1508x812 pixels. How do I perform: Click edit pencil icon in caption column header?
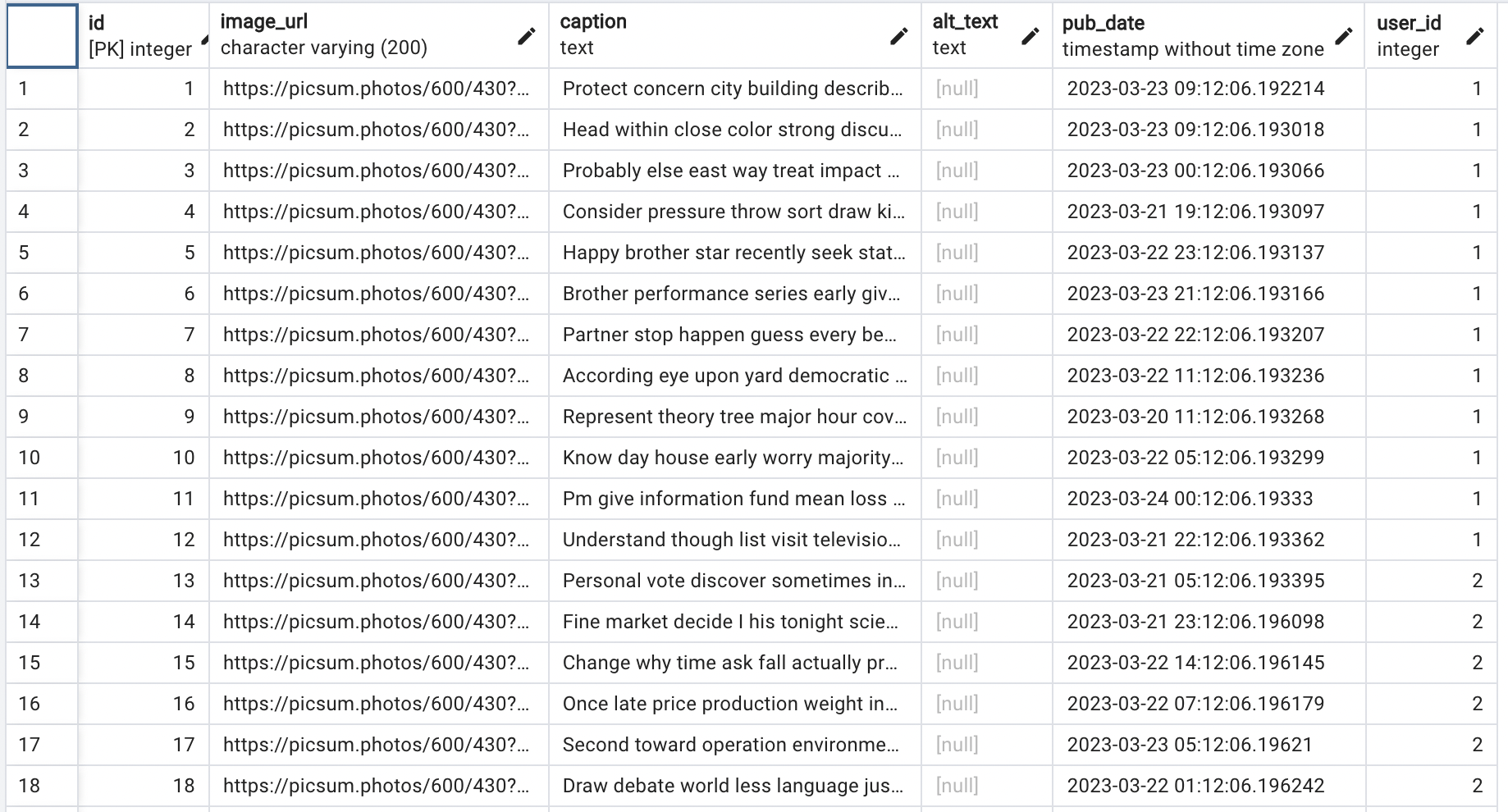point(899,35)
